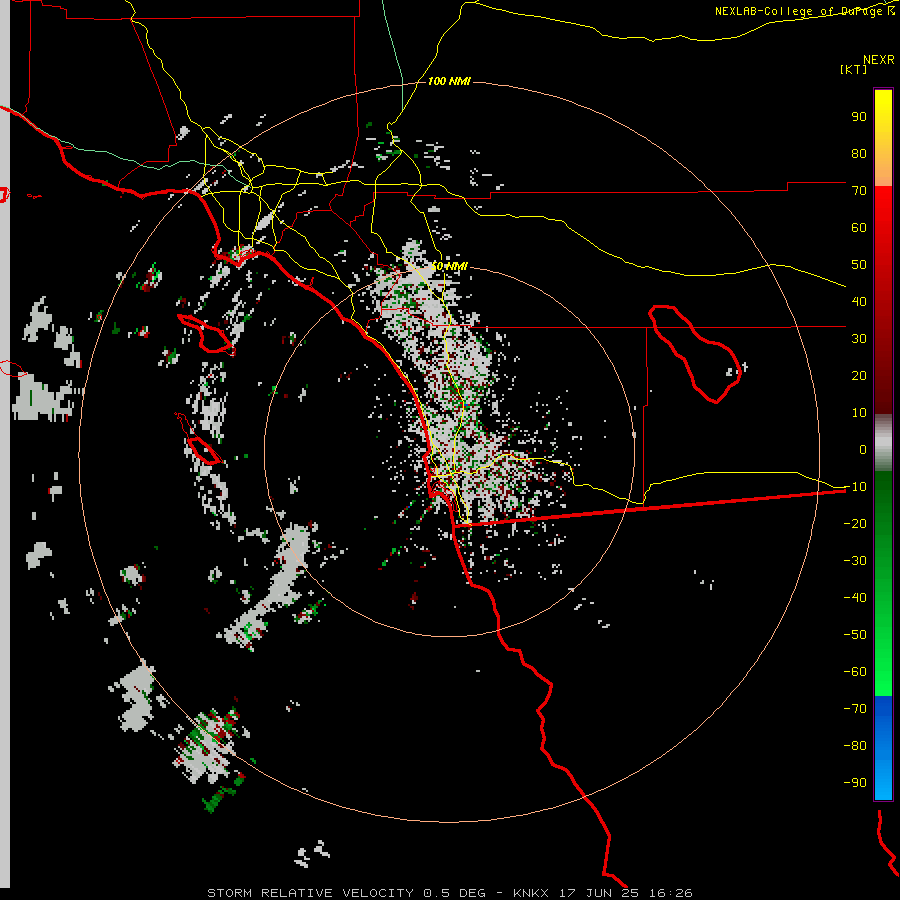This screenshot has width=900, height=900.
Task: Click the -60 value on velocity scale
Action: point(855,672)
